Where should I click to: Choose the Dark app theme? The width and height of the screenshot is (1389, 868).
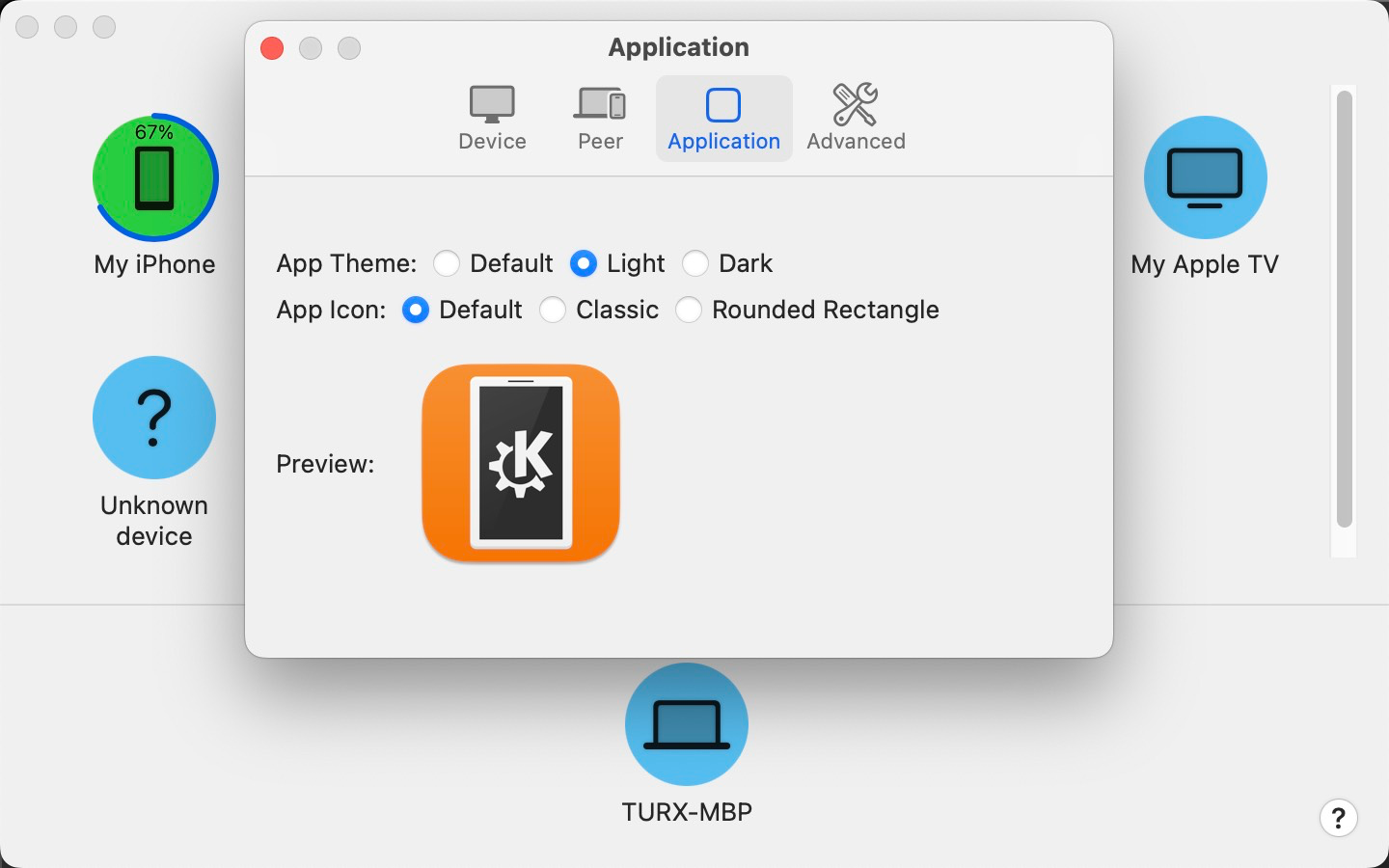click(x=695, y=263)
